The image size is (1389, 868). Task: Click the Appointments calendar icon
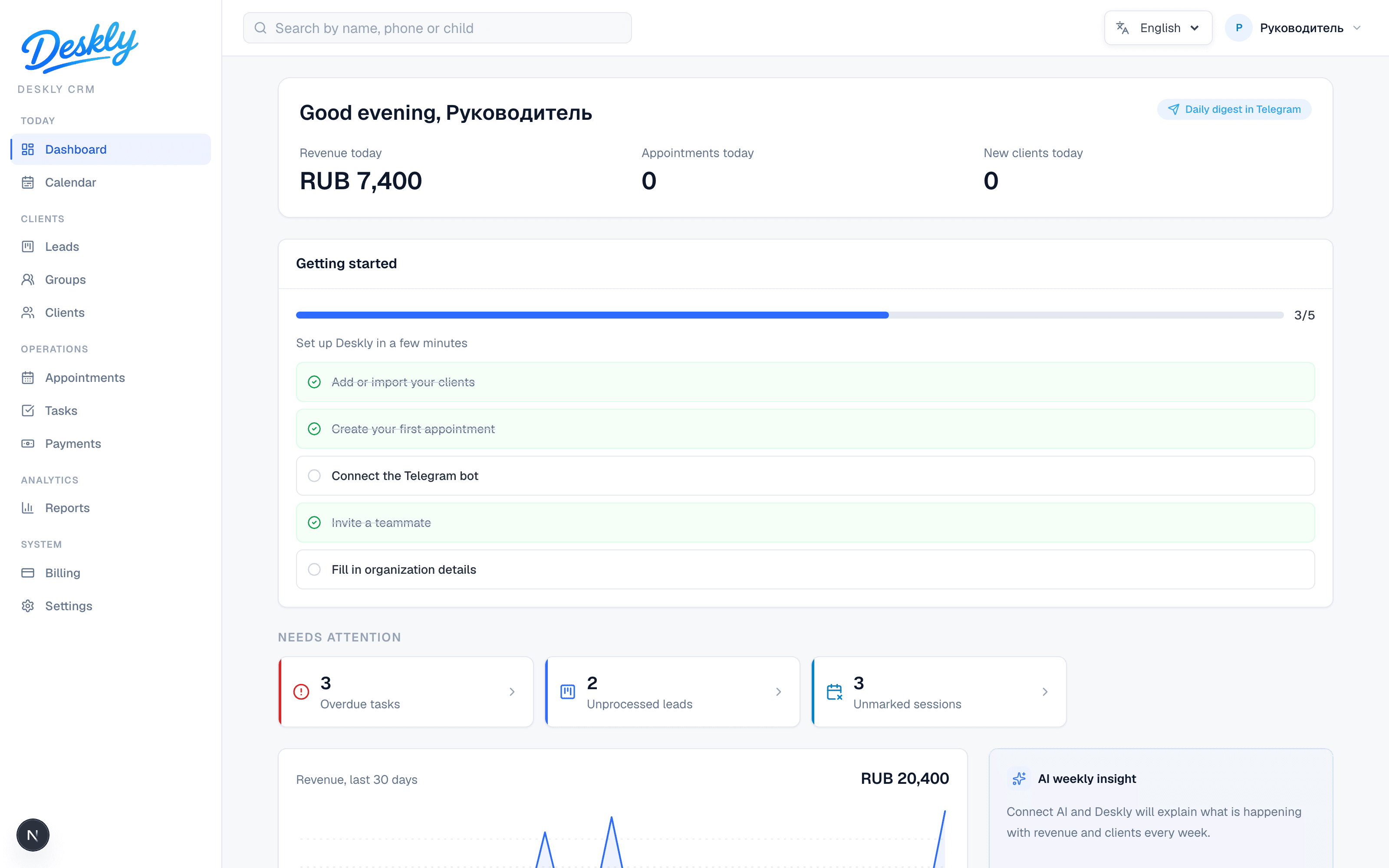(x=27, y=378)
